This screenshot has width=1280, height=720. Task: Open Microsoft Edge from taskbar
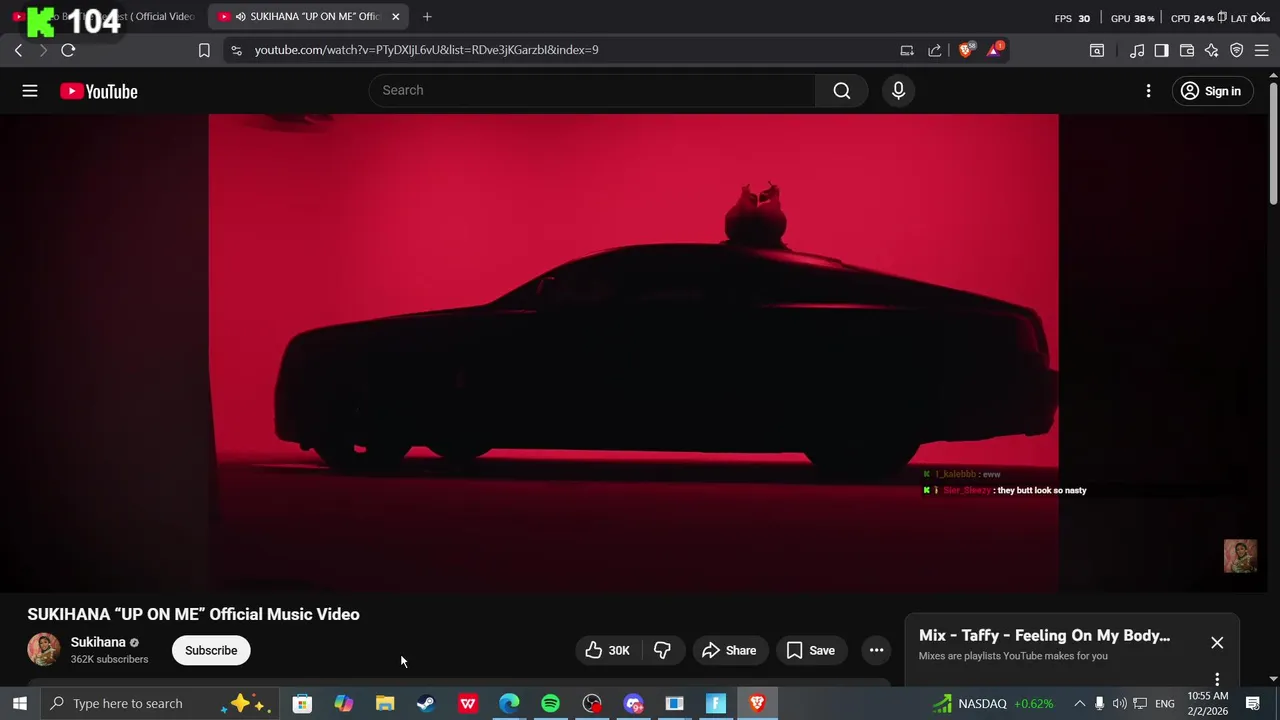click(x=509, y=703)
